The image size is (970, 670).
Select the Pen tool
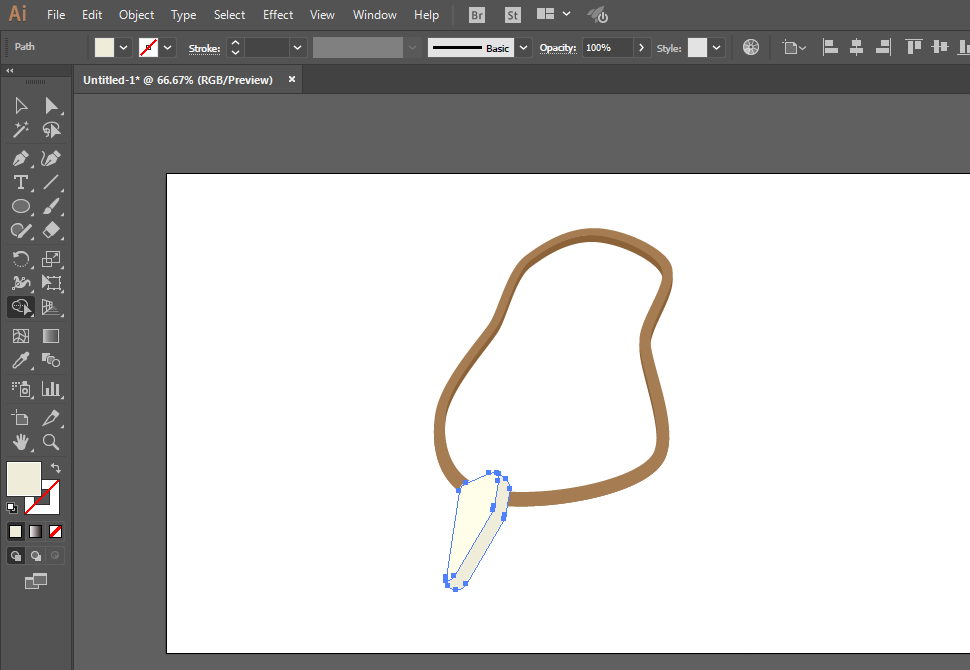click(x=21, y=158)
